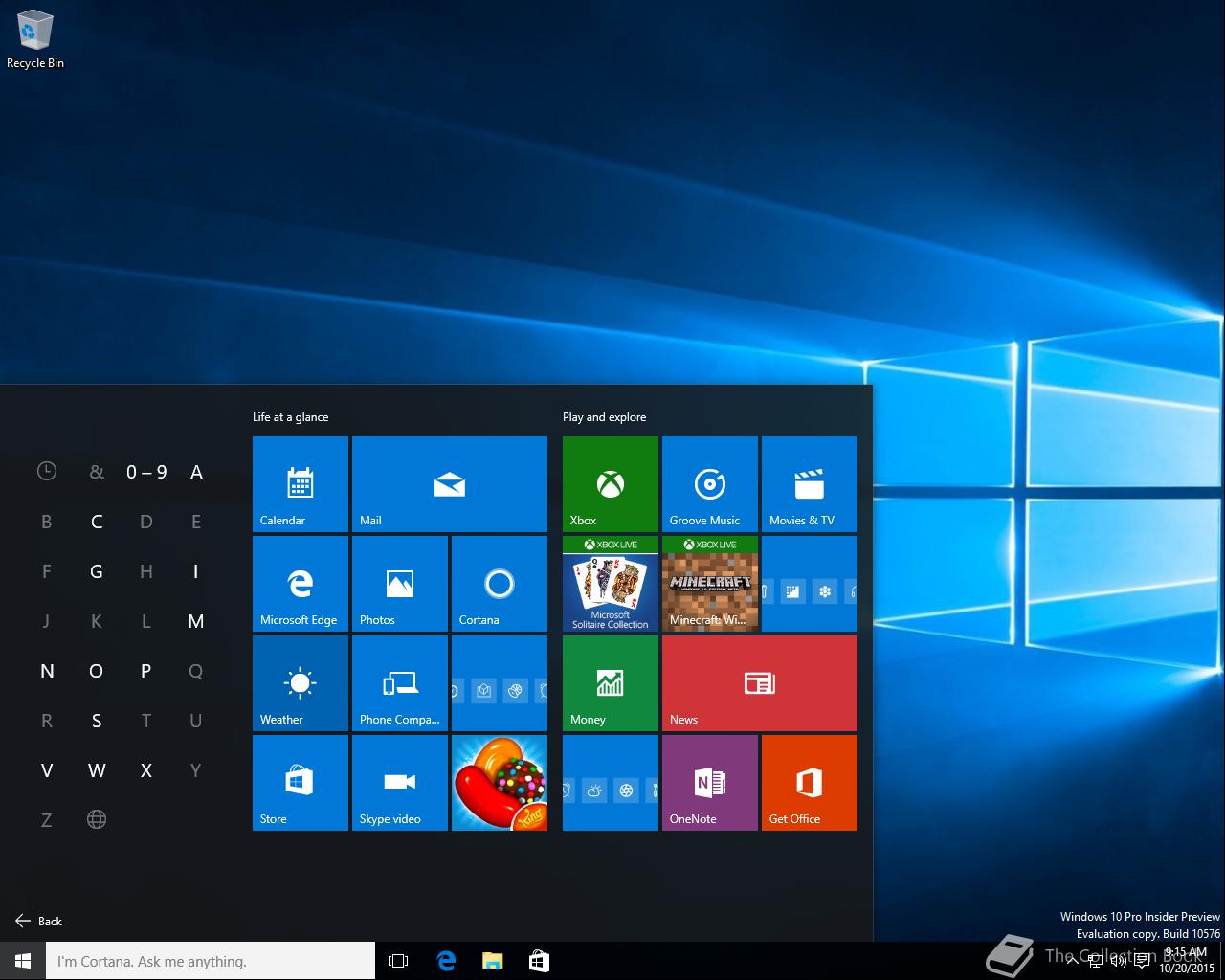Viewport: 1225px width, 980px height.
Task: Open File Explorer from taskbar
Action: (492, 961)
